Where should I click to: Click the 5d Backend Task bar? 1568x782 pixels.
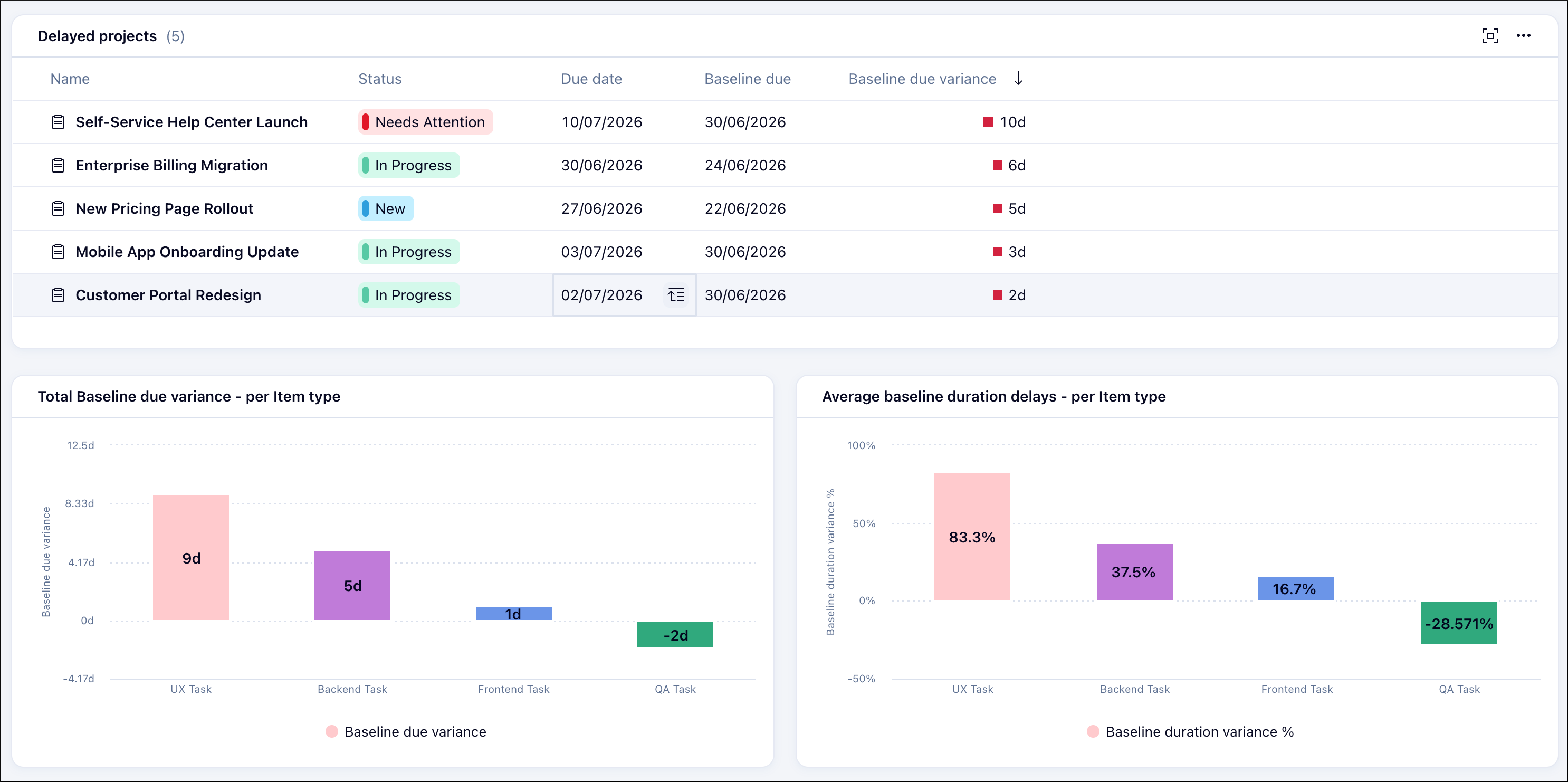point(352,585)
